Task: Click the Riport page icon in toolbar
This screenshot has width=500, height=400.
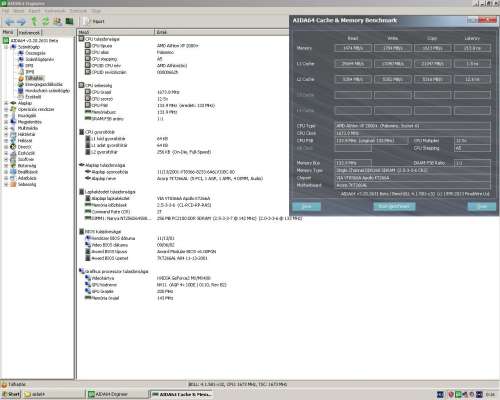Action: tap(87, 21)
